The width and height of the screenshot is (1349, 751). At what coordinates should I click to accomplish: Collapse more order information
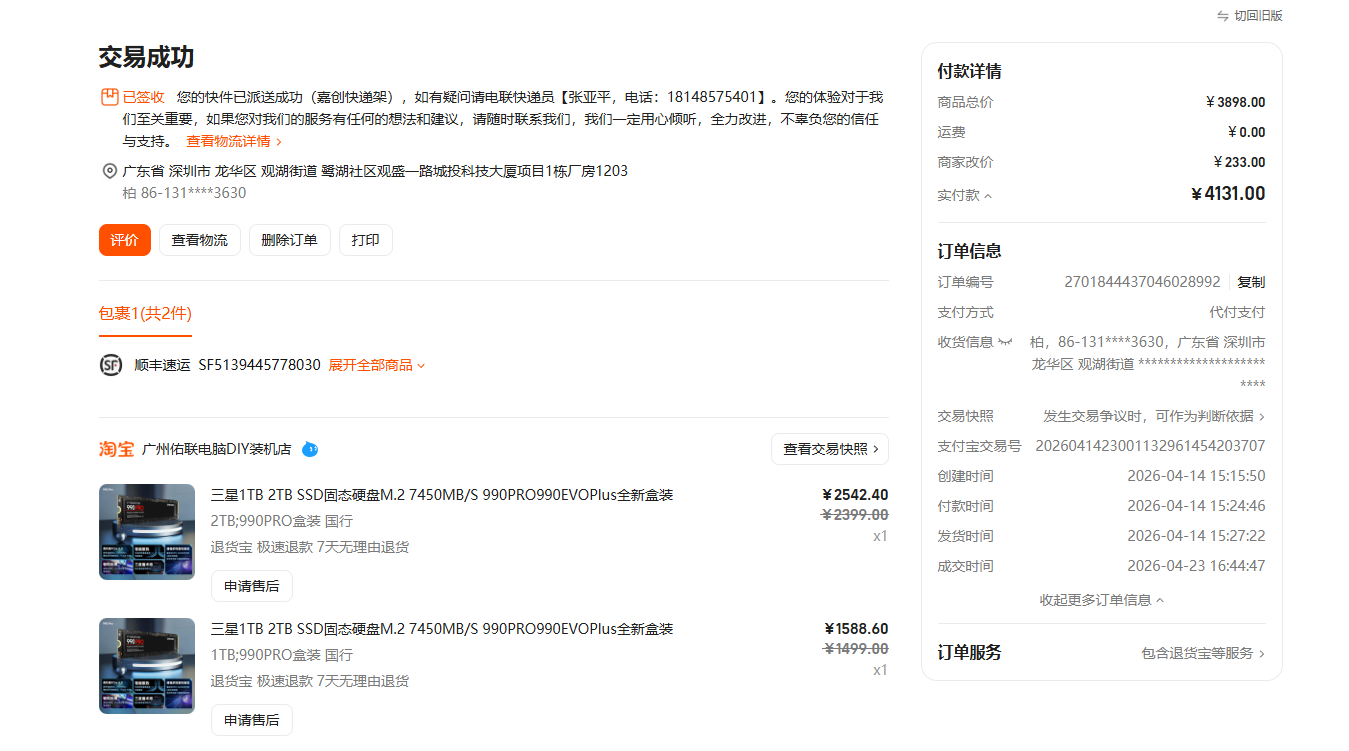pyautogui.click(x=1101, y=600)
